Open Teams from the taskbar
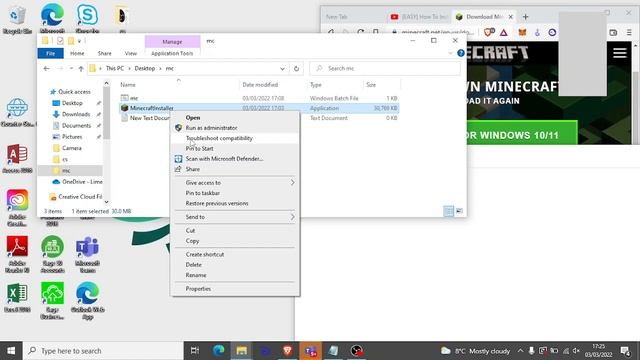 311,351
